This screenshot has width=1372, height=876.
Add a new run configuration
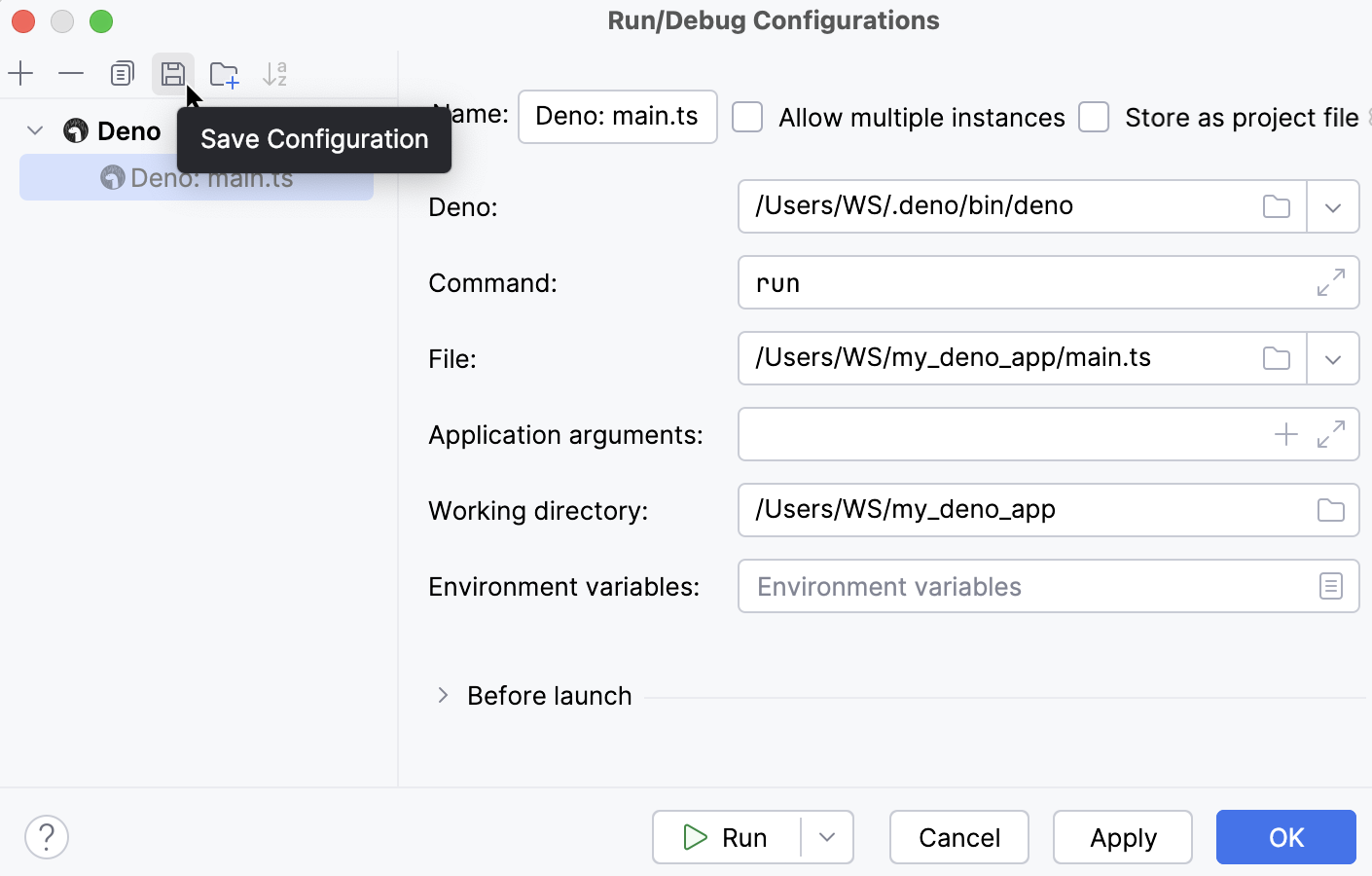(x=20, y=73)
